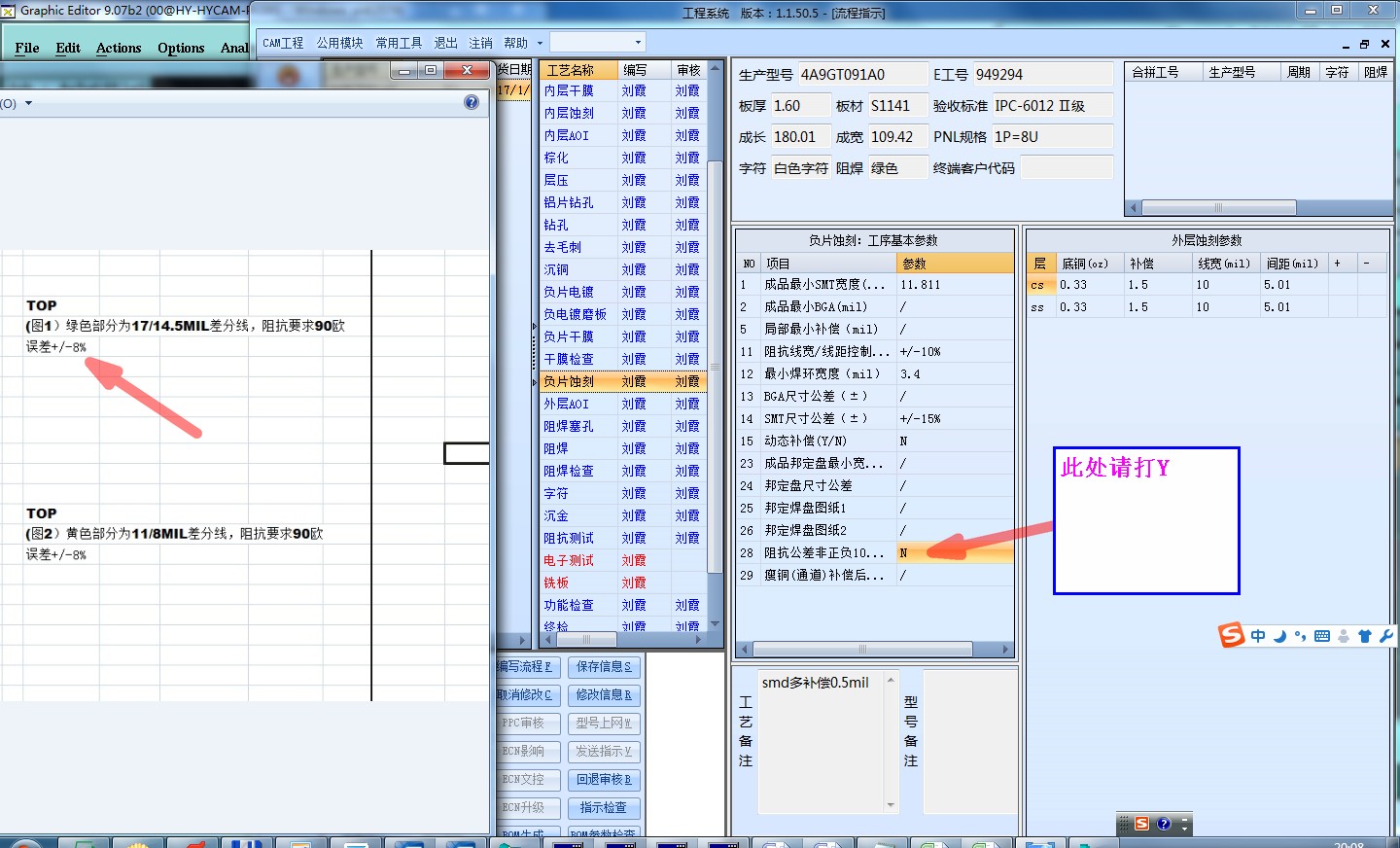Click the SMT尺寸公差 value +/-15%

[x=955, y=418]
